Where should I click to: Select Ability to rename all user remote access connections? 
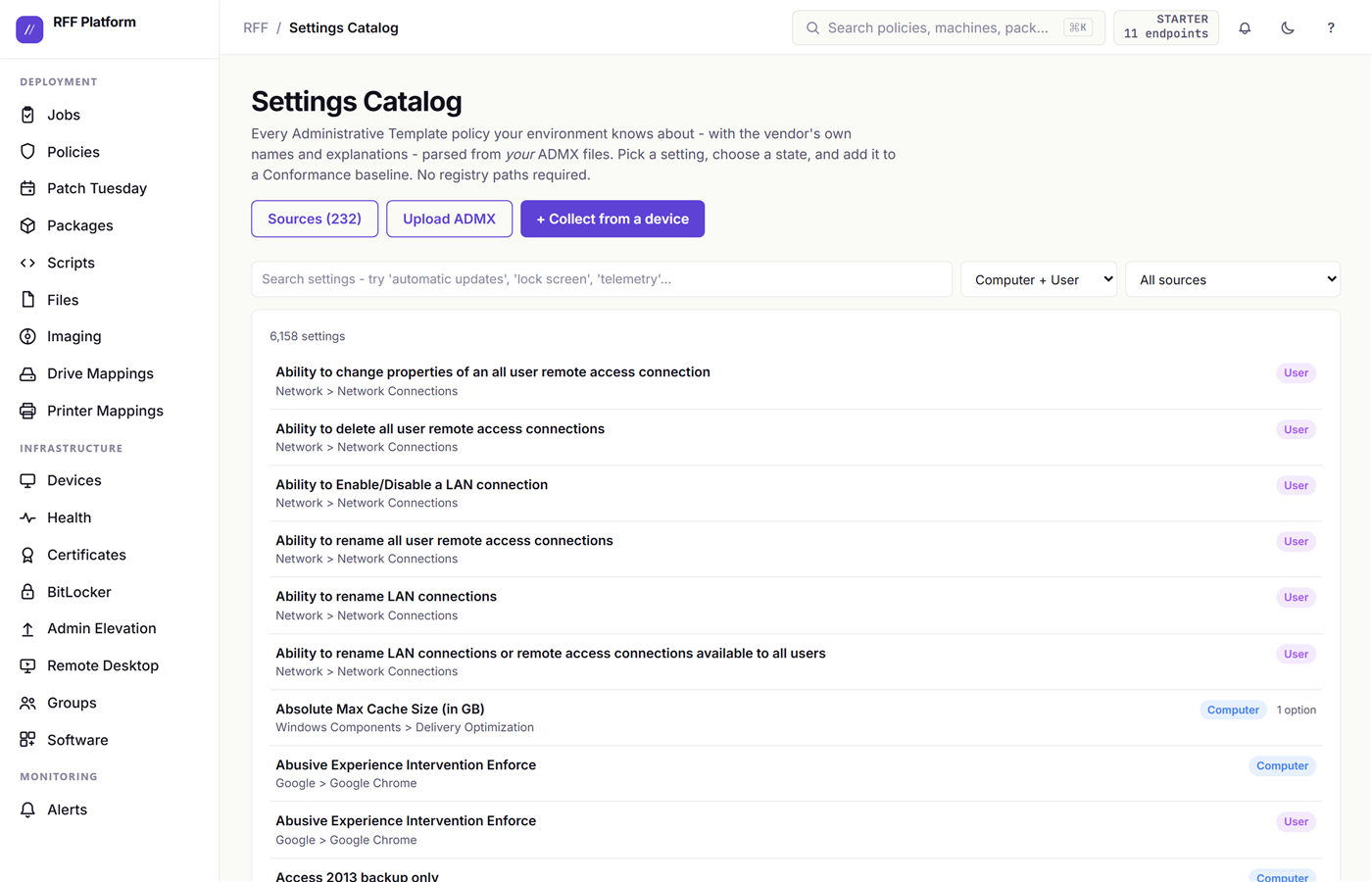796,549
